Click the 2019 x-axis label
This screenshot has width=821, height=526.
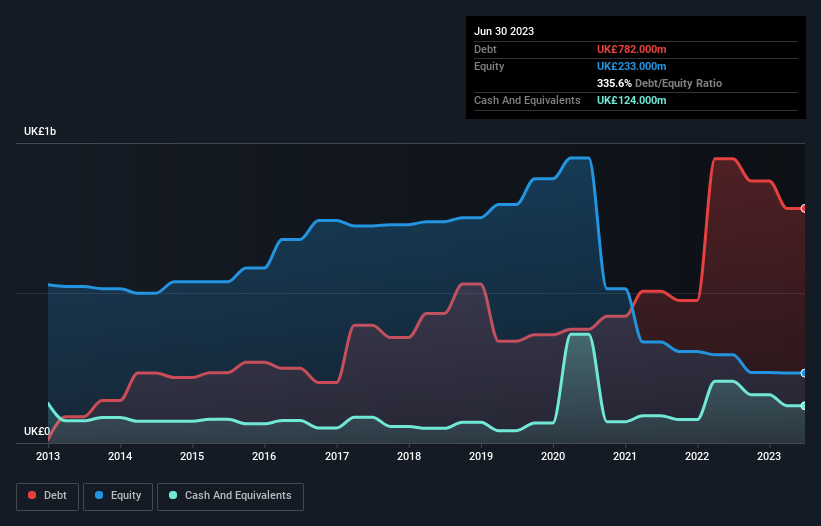pos(481,456)
